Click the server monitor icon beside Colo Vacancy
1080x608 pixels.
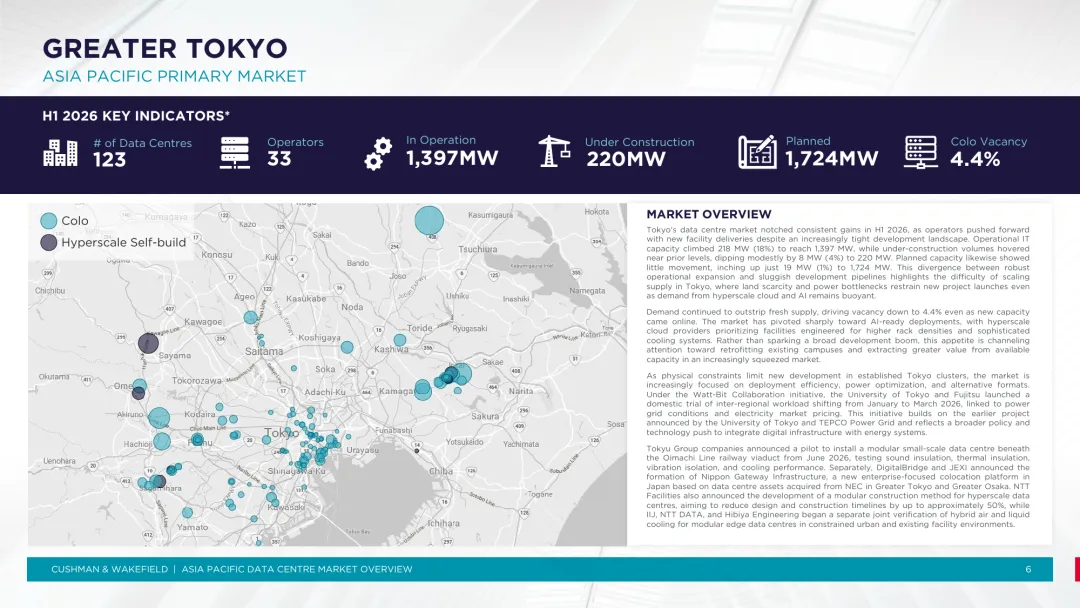point(921,152)
